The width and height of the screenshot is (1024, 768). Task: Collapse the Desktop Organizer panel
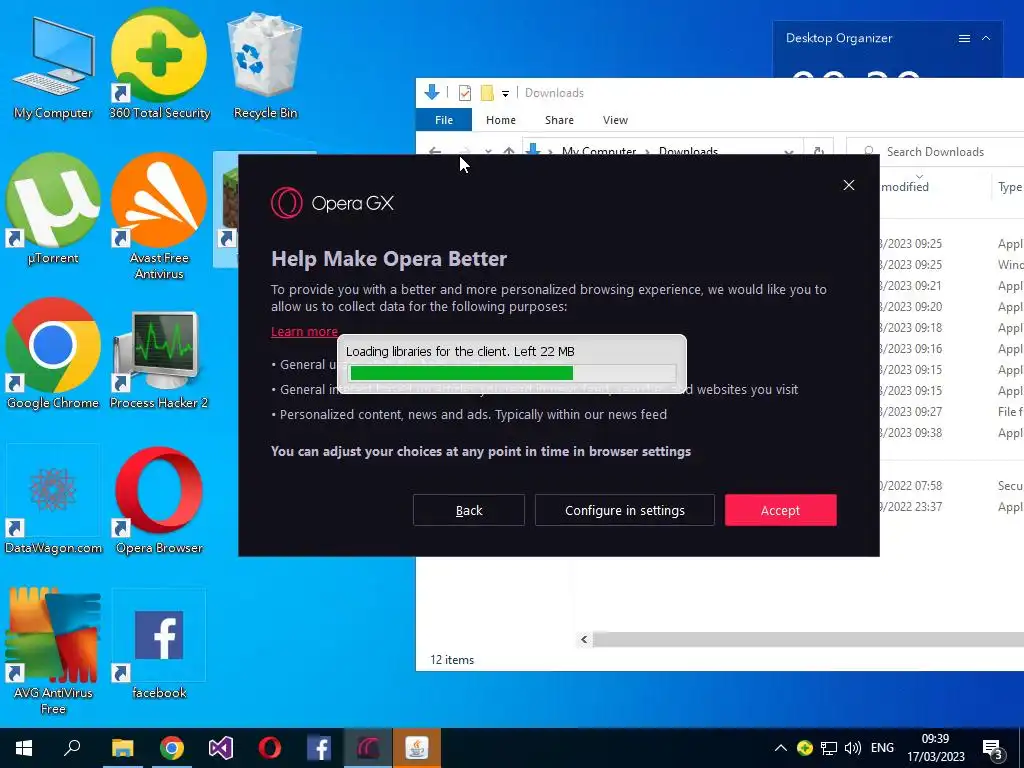[x=986, y=39]
